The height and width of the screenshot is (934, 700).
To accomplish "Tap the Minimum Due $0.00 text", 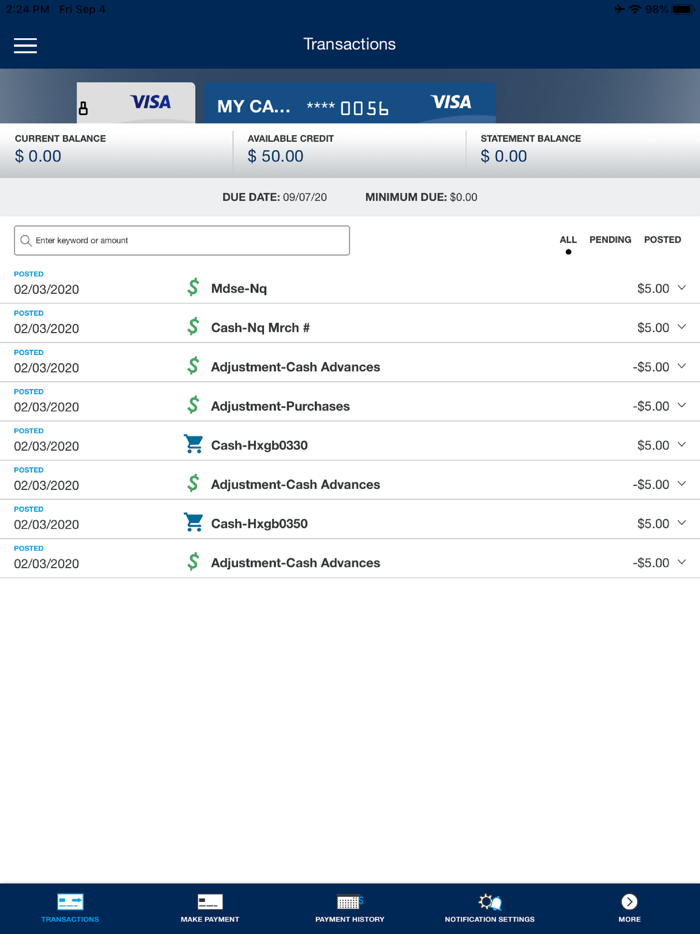I will click(421, 197).
